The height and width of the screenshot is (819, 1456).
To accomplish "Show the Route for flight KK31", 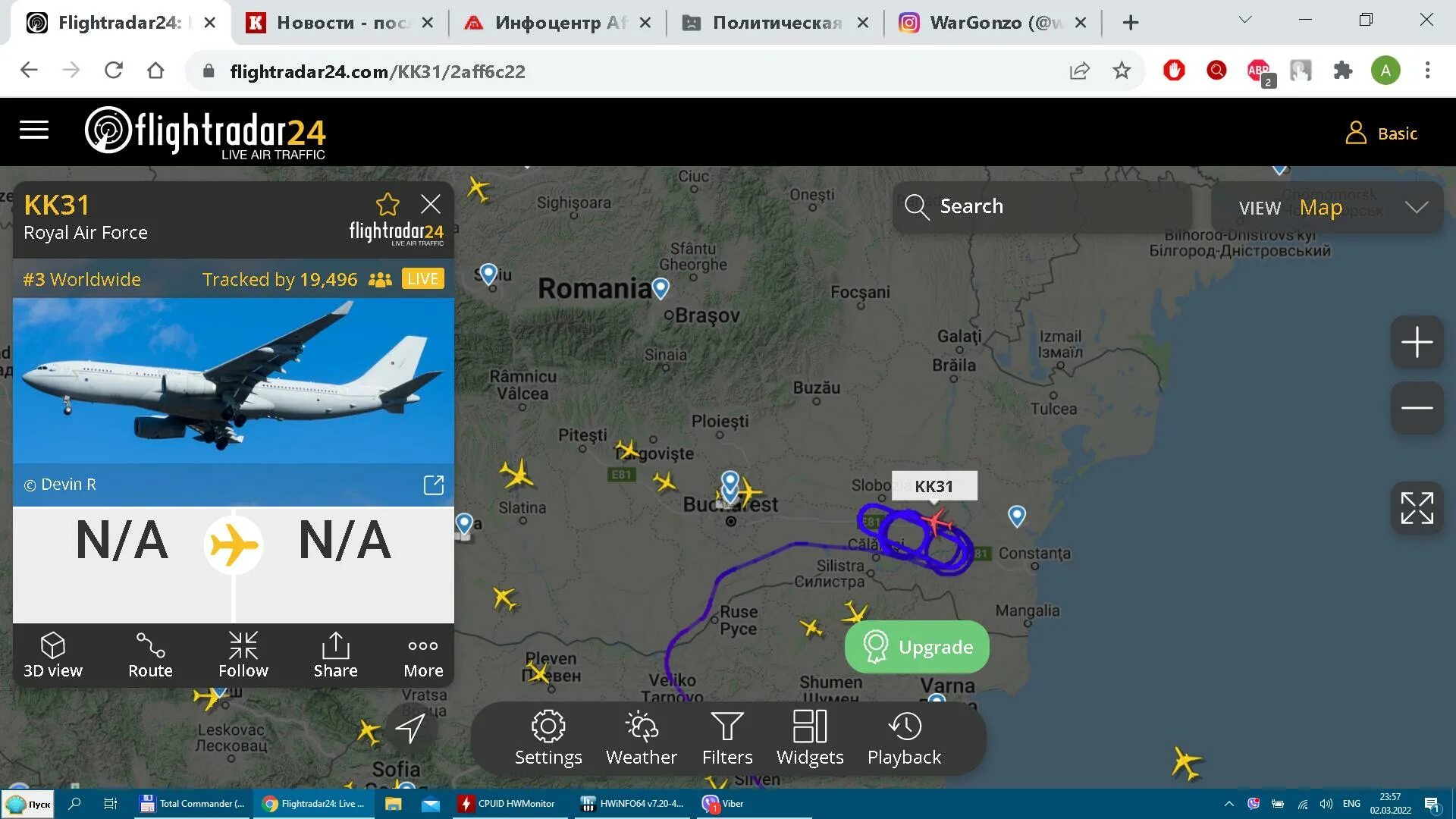I will (150, 655).
